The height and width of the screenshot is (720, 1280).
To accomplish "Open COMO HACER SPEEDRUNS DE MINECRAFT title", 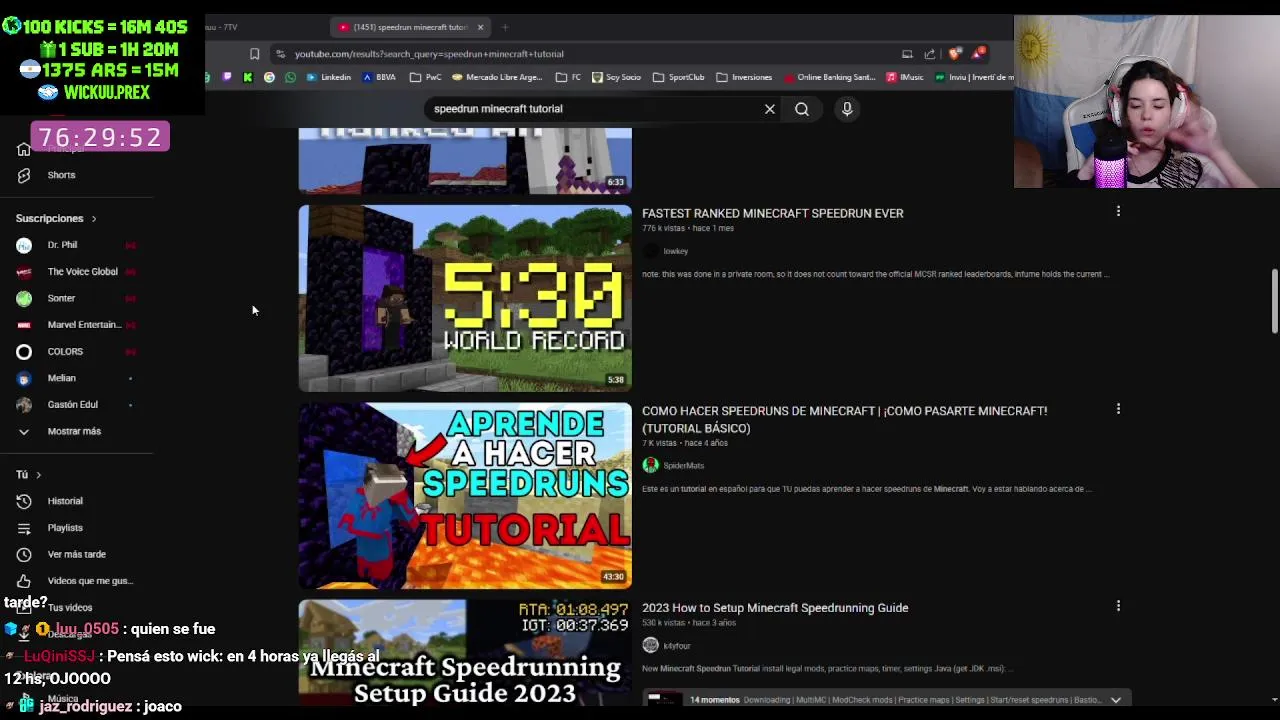I will [x=844, y=419].
